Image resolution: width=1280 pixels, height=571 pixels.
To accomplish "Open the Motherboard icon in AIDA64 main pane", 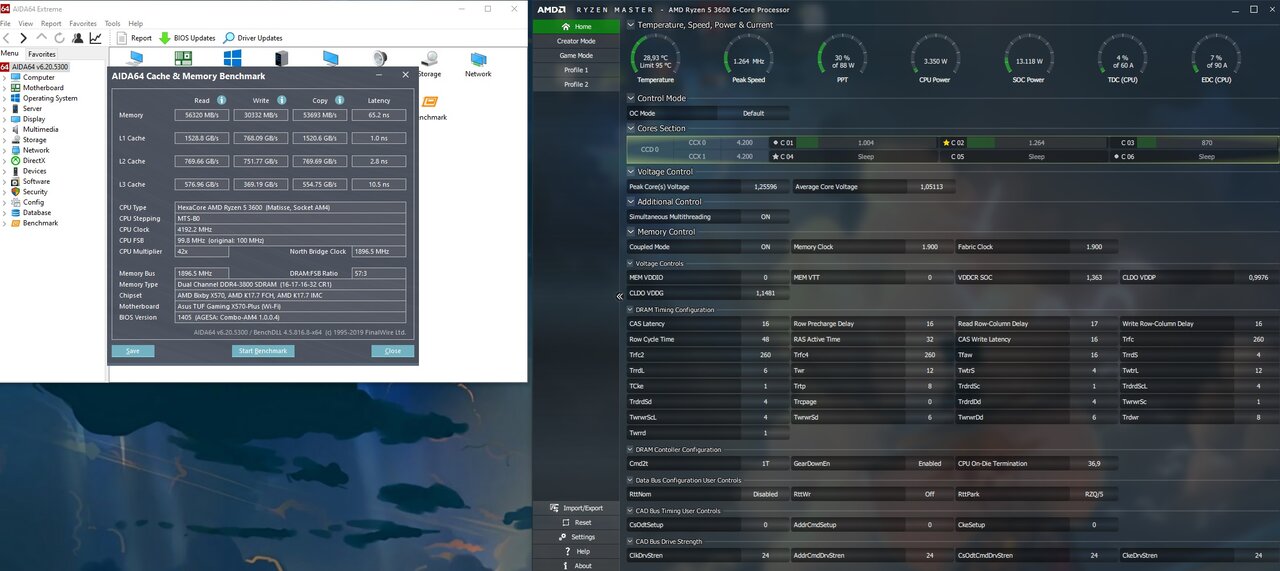I will pyautogui.click(x=184, y=58).
